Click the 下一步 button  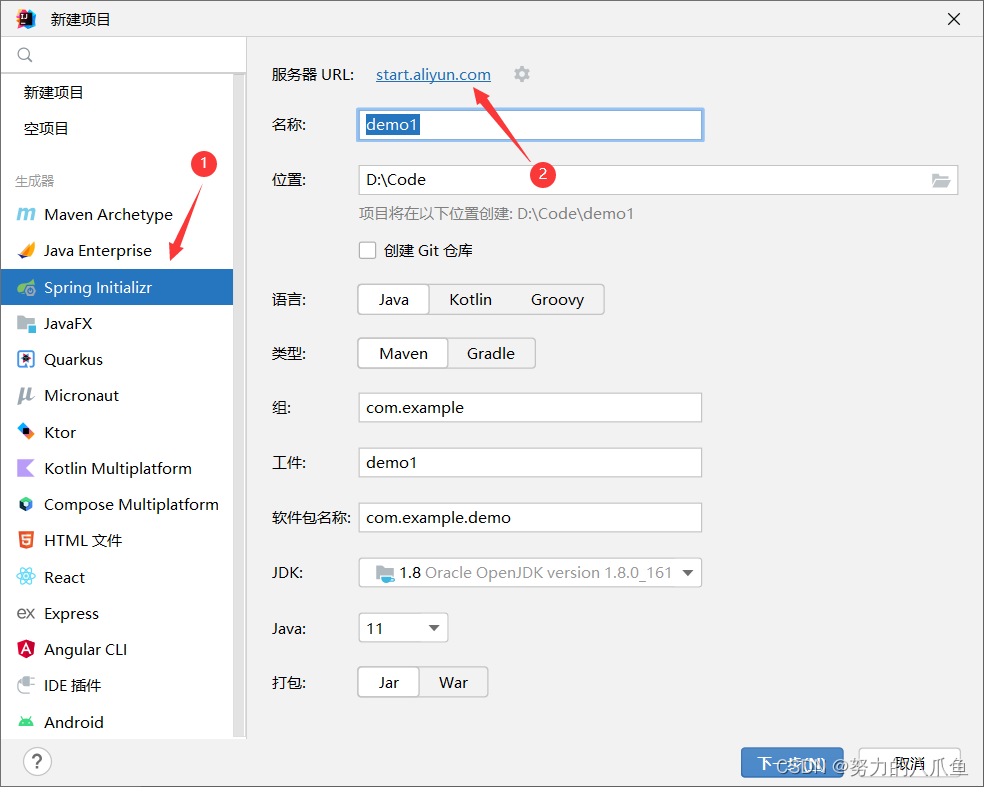791,761
